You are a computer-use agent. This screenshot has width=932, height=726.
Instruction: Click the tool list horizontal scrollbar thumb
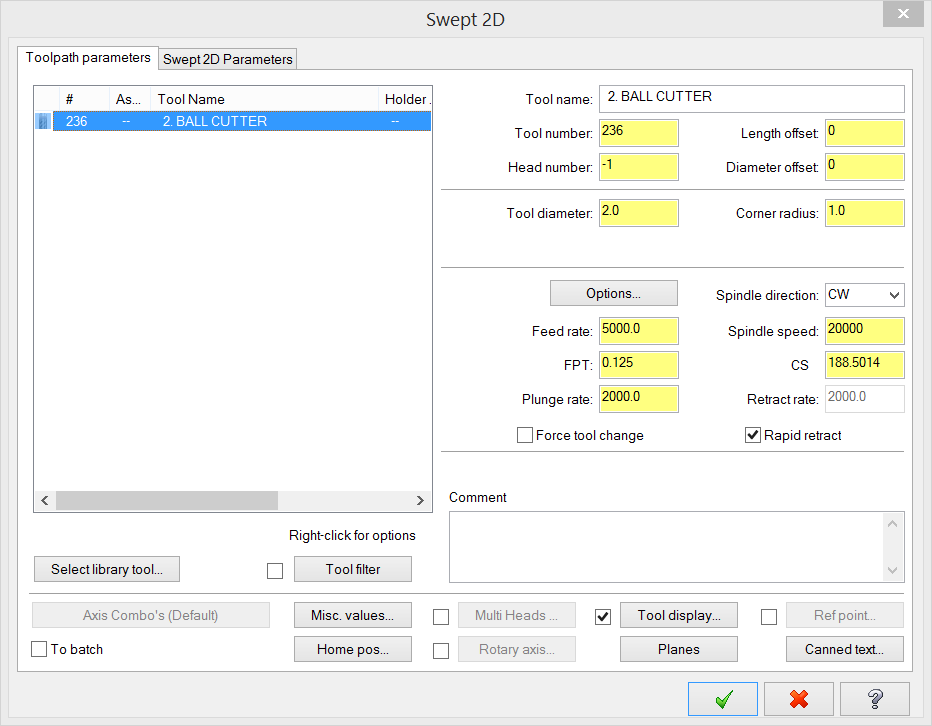tap(166, 501)
